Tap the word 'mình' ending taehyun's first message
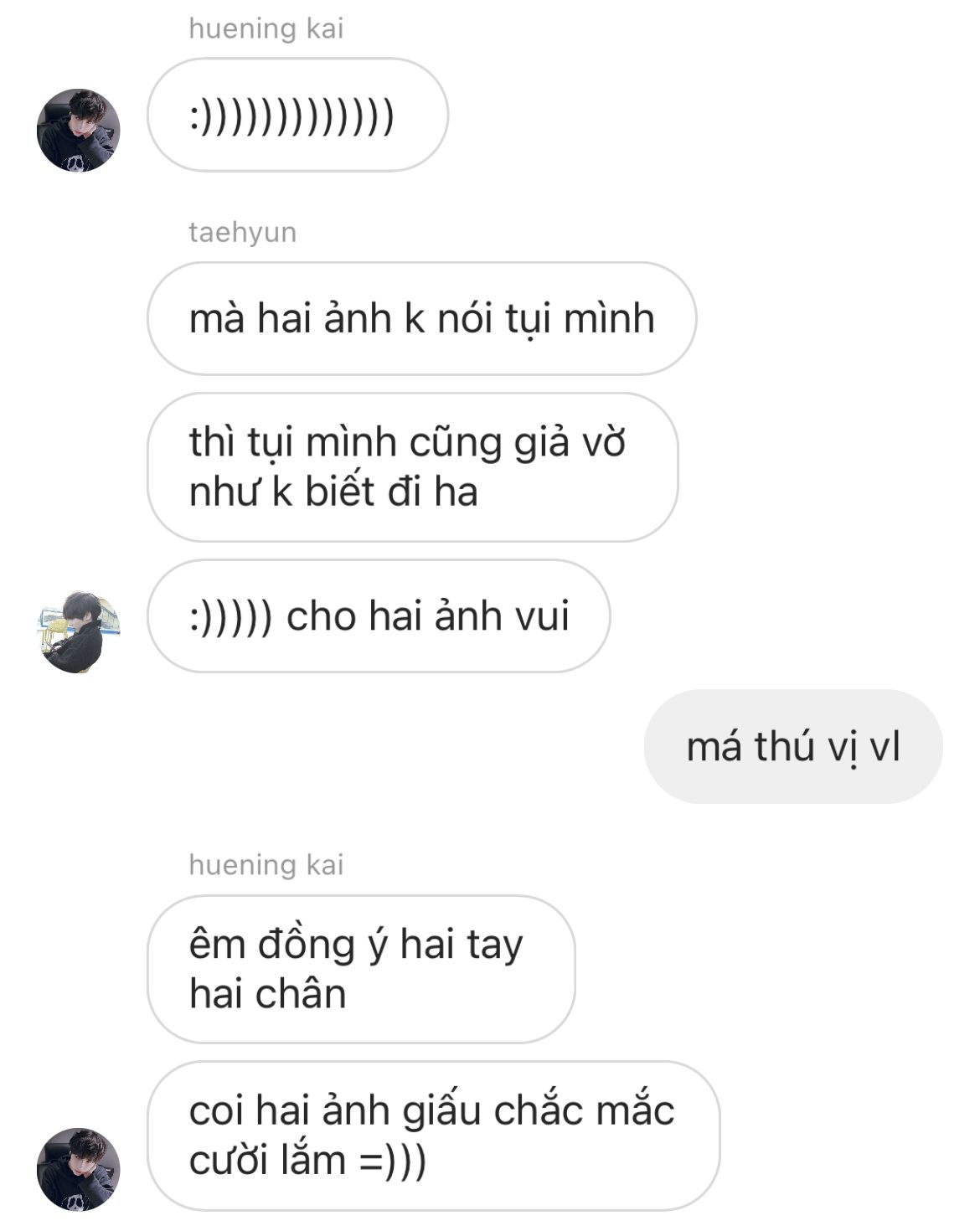This screenshot has width=980, height=1231. [609, 318]
